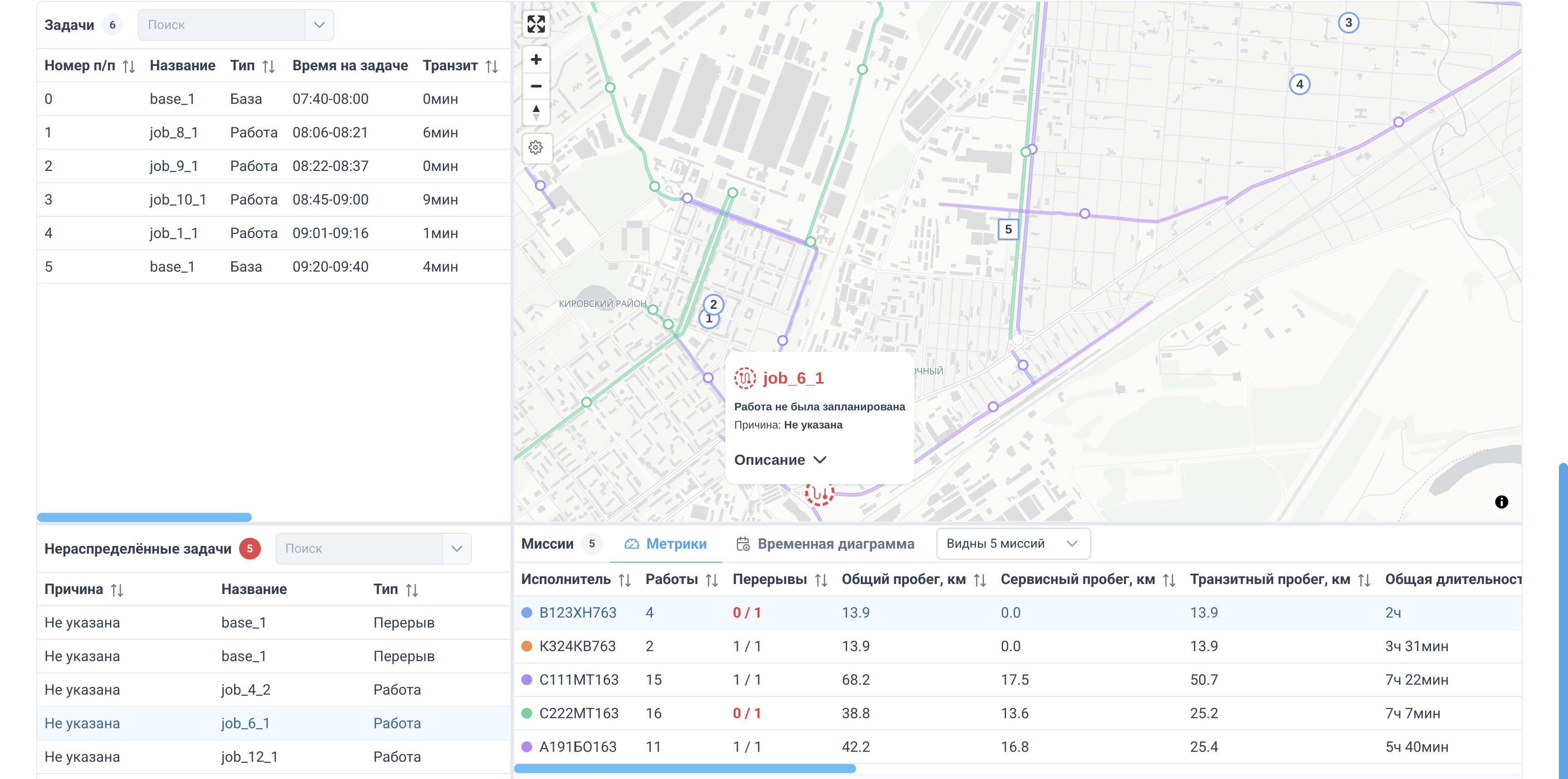Image resolution: width=1568 pixels, height=779 pixels.
Task: Select mission row C111MT163
Action: click(x=1018, y=679)
